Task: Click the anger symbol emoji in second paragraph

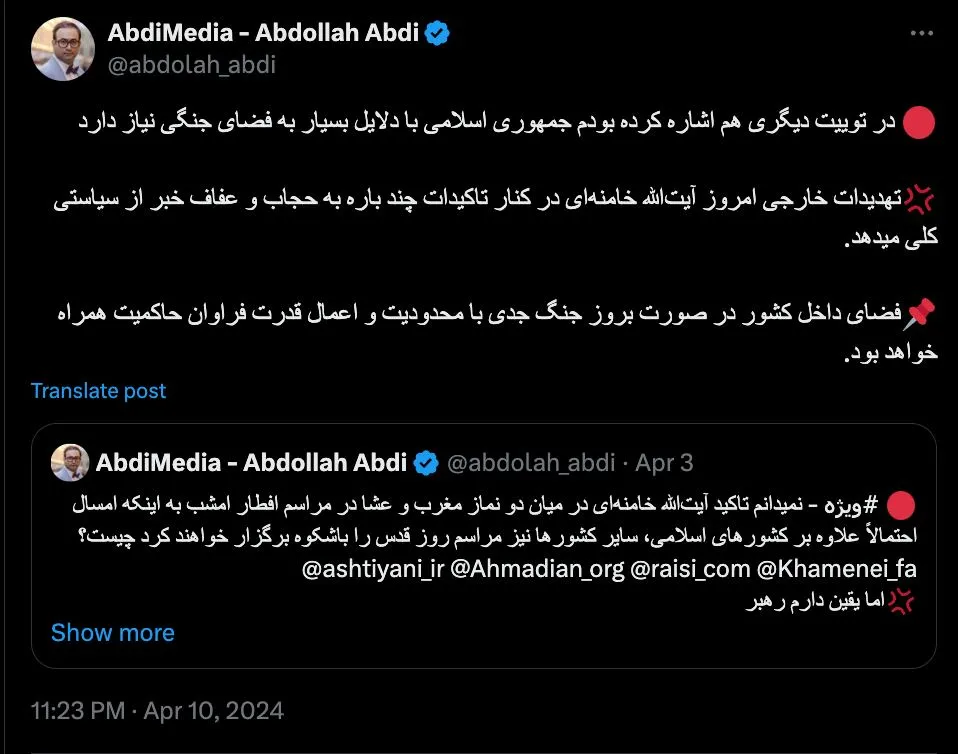Action: [919, 199]
